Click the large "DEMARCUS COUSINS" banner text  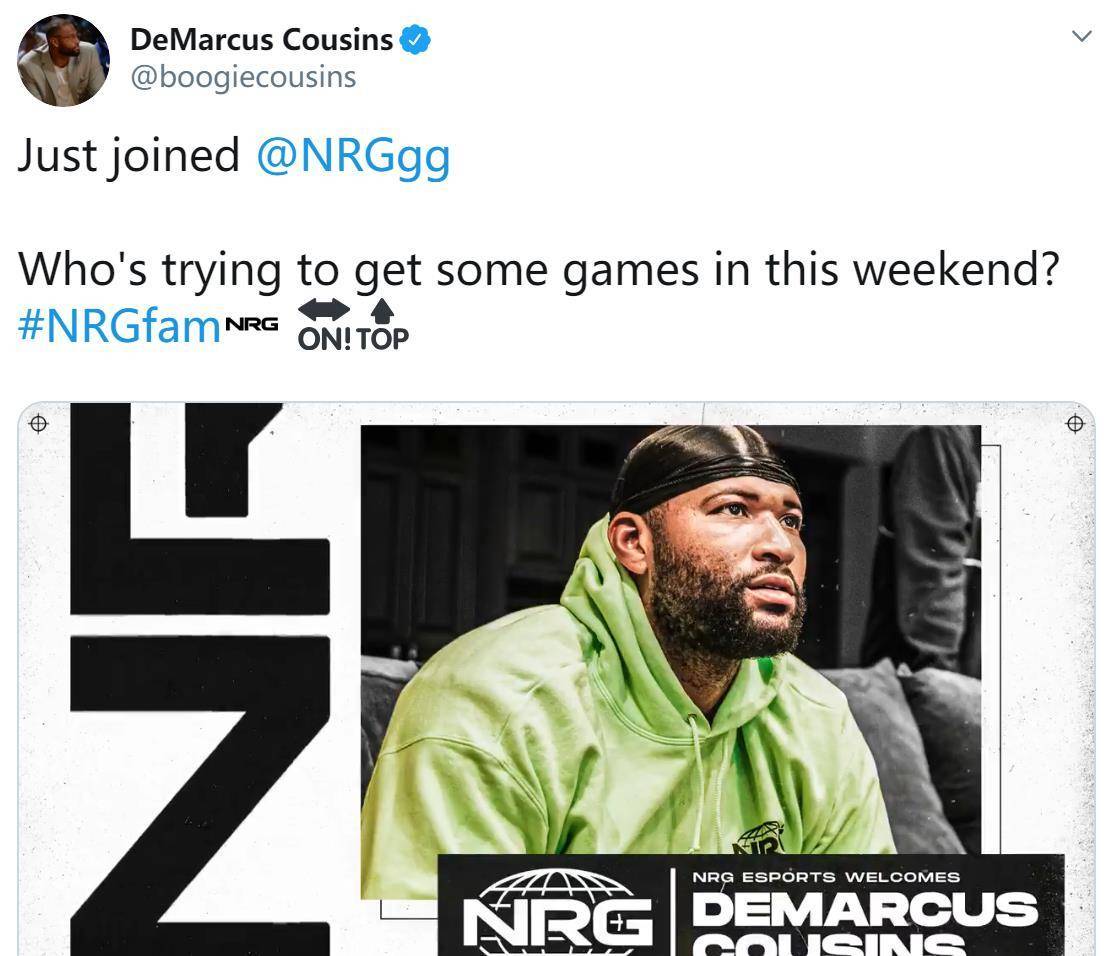coord(864,920)
